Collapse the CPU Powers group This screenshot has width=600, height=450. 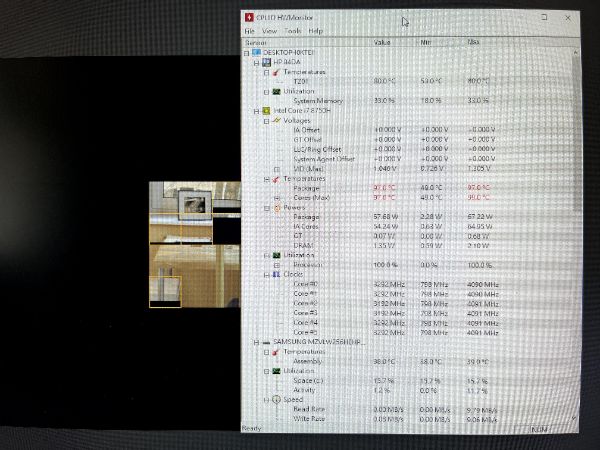coord(266,208)
